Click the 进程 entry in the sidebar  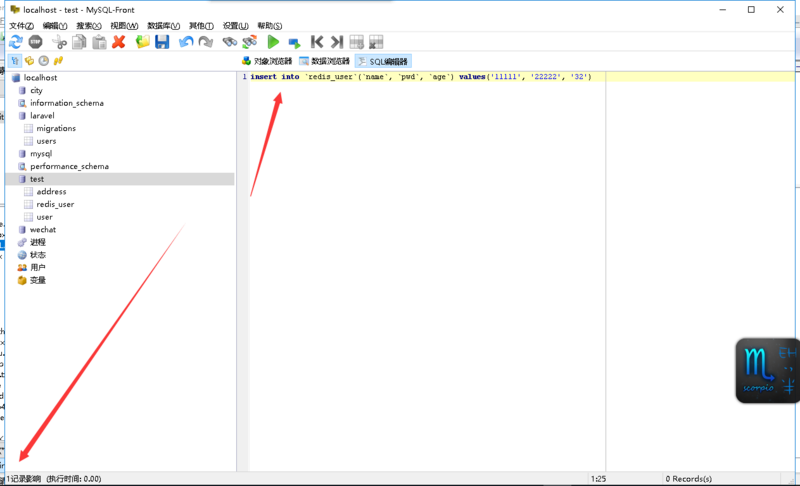[38, 242]
